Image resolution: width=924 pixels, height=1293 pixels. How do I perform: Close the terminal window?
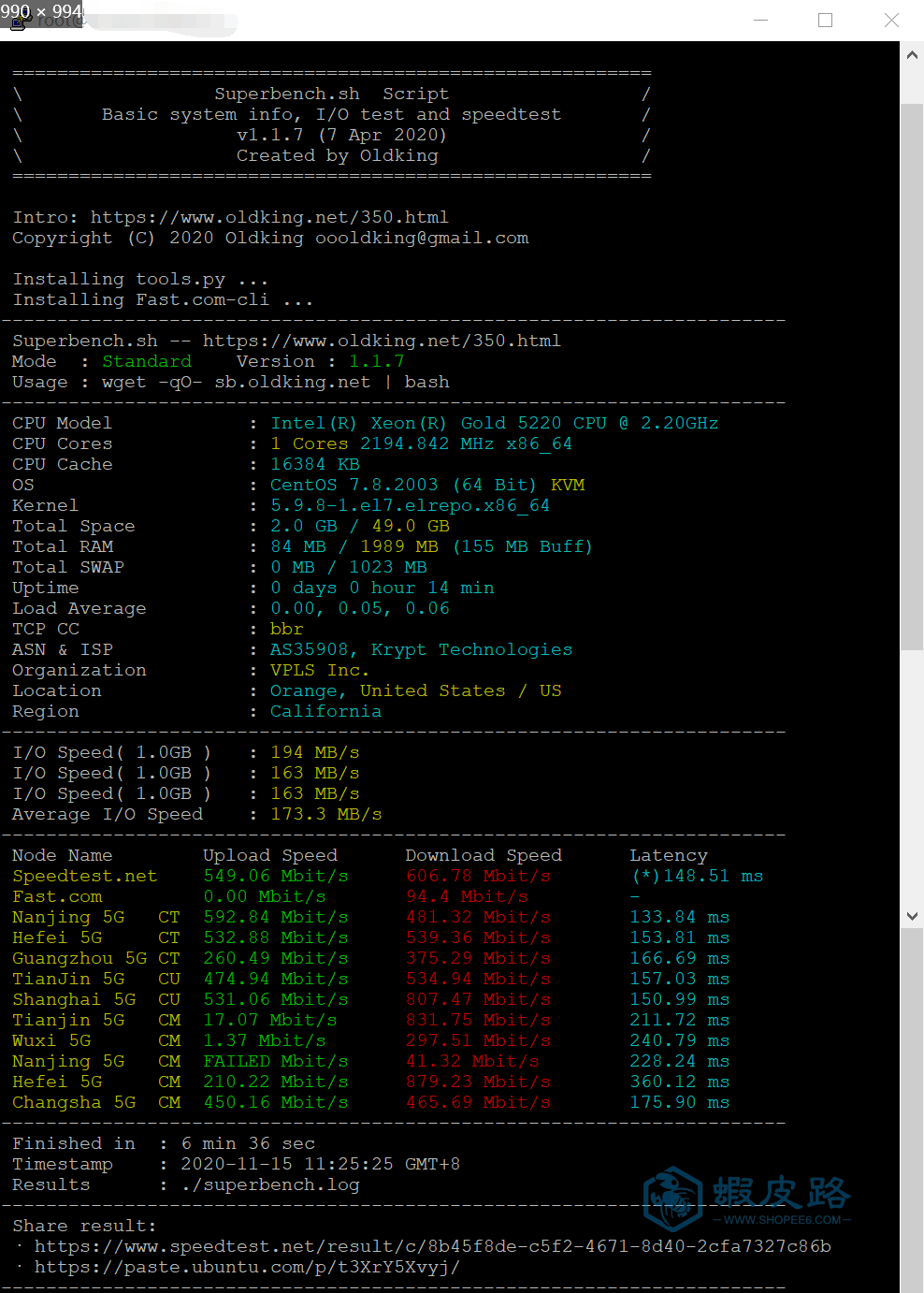pyautogui.click(x=891, y=20)
